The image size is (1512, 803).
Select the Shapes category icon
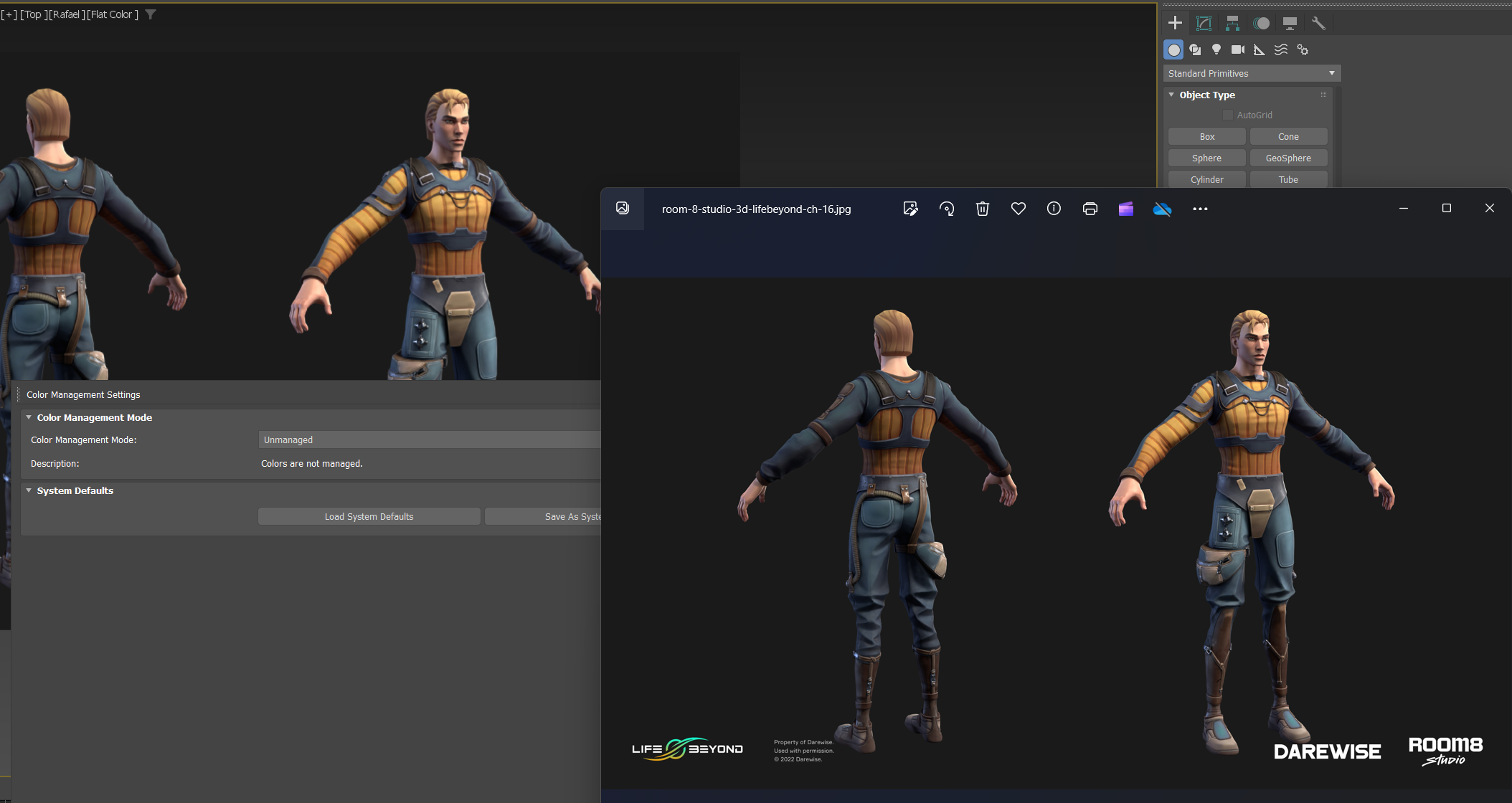[1195, 49]
